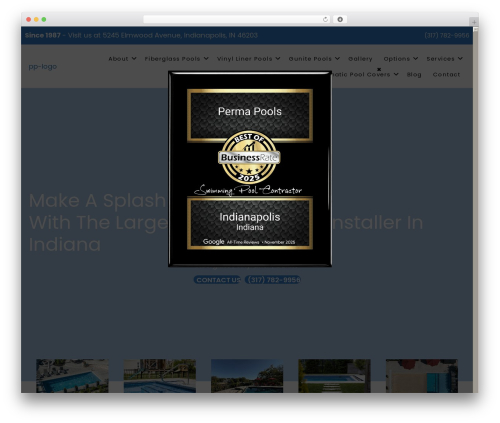
Task: Open the Options menu
Action: click(397, 59)
